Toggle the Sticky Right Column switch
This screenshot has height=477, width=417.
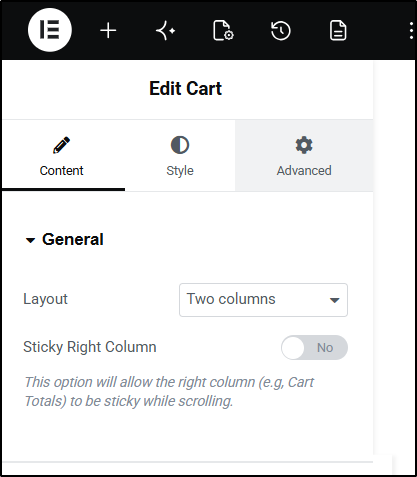[314, 347]
